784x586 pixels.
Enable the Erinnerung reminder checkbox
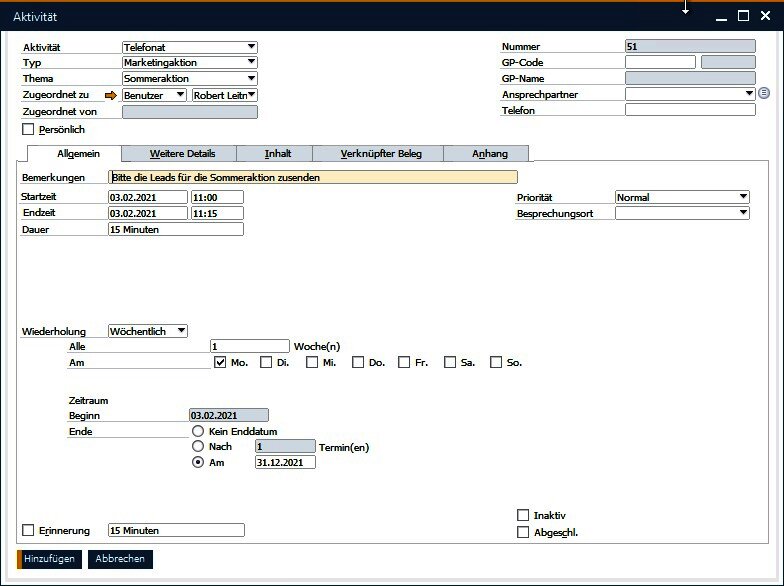click(28, 531)
